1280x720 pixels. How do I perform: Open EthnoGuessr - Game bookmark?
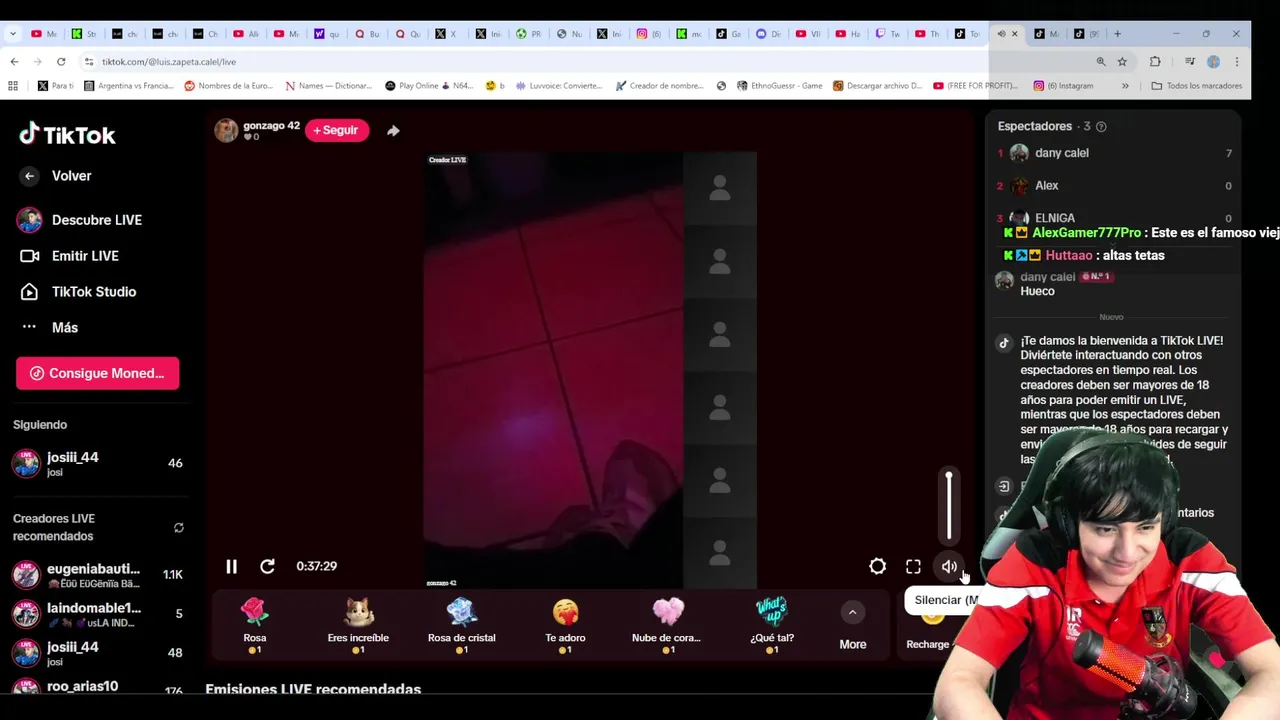click(779, 86)
